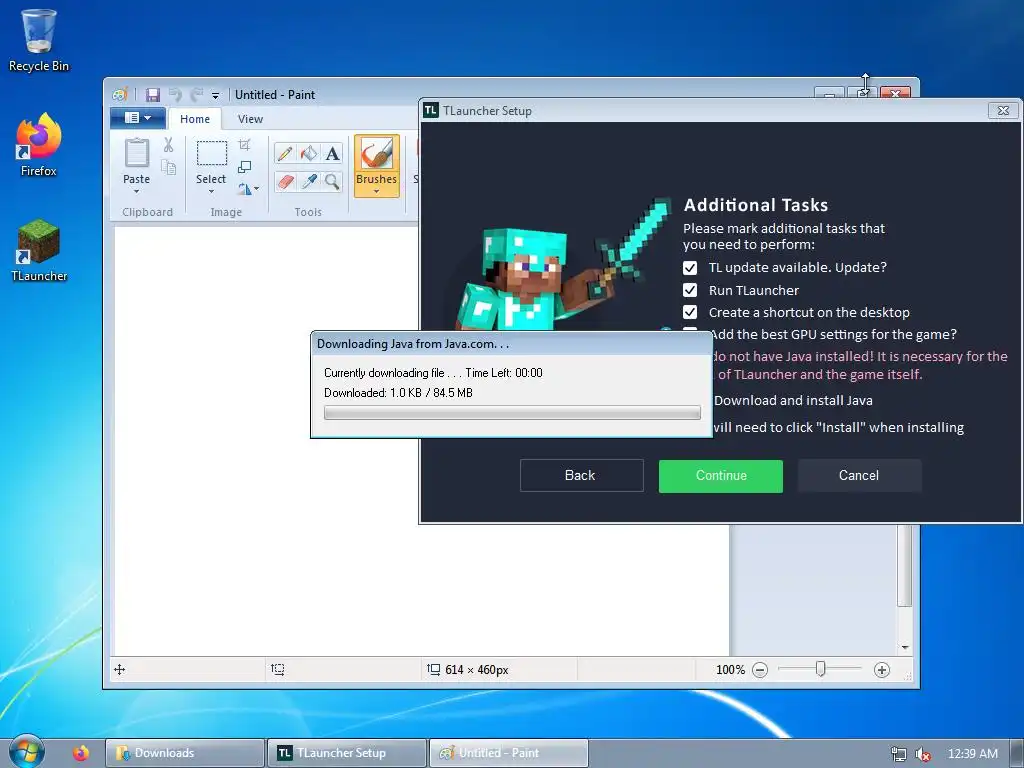
Task: Click the Save icon in Paint title bar
Action: tap(153, 95)
